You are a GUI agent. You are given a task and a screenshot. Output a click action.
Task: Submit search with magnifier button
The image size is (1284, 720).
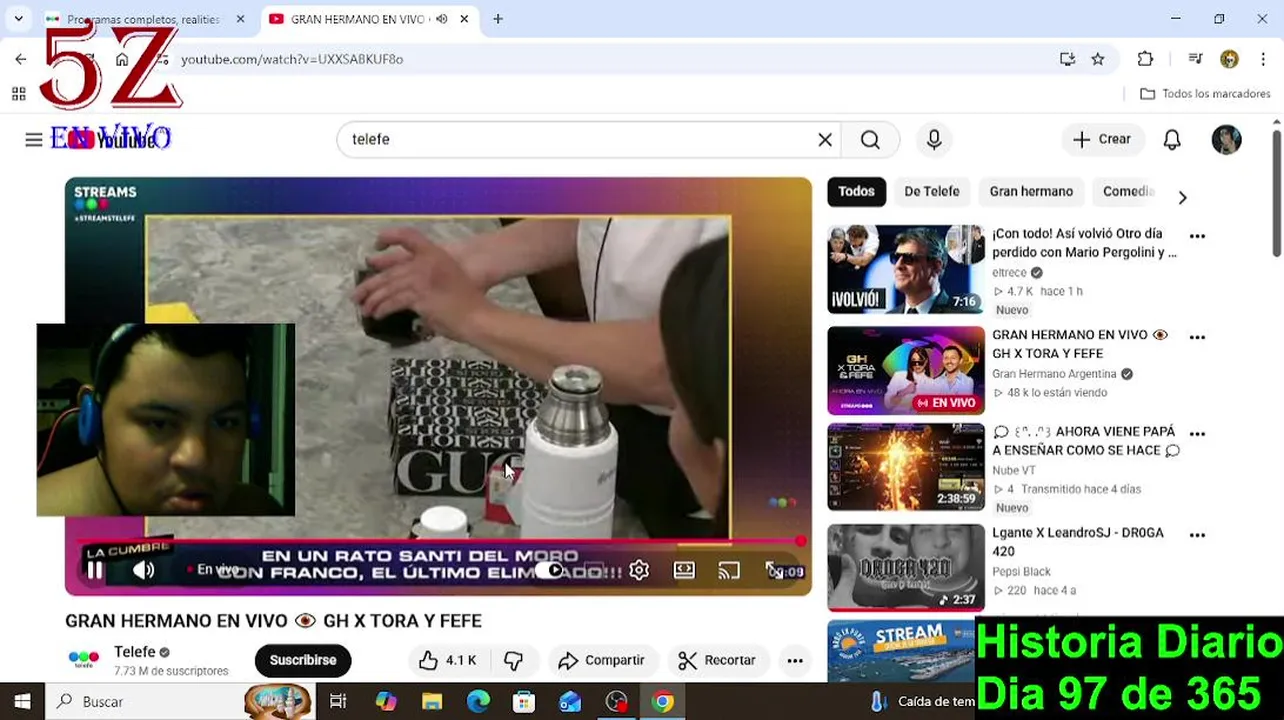pos(870,140)
